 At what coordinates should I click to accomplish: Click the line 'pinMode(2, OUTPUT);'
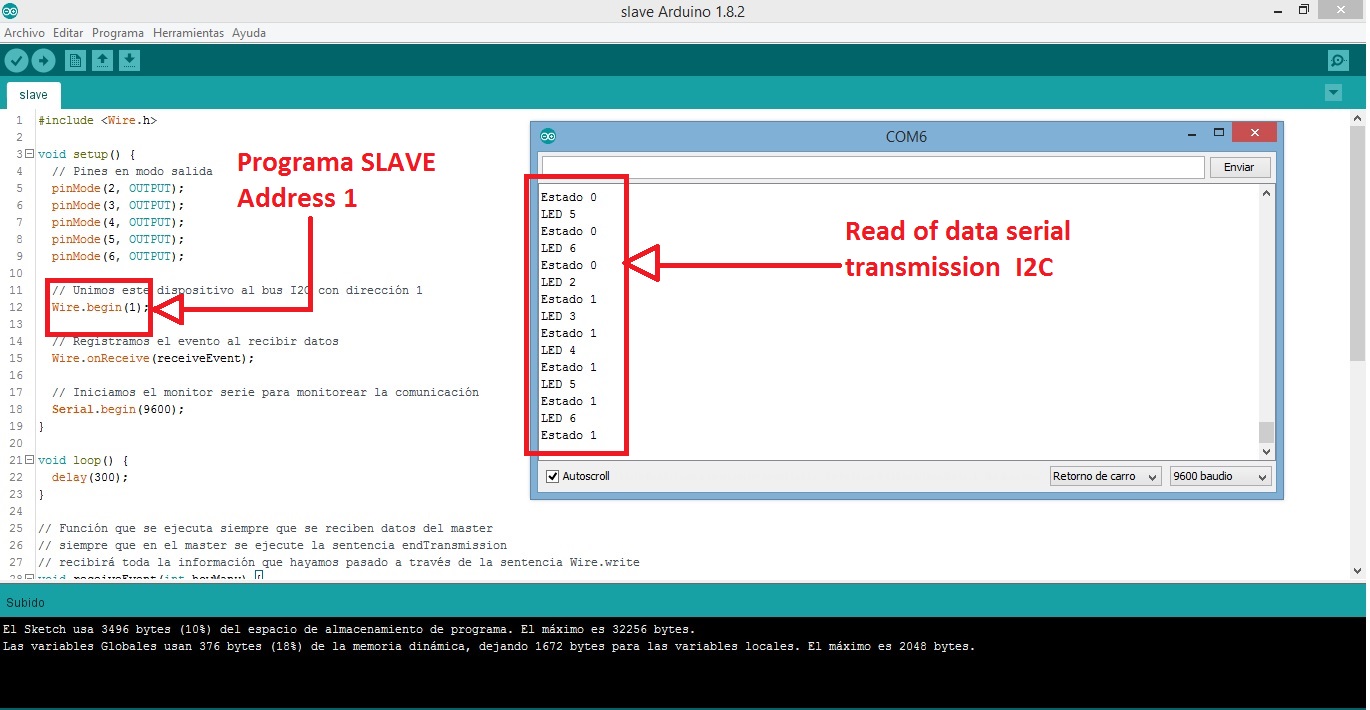[x=118, y=188]
